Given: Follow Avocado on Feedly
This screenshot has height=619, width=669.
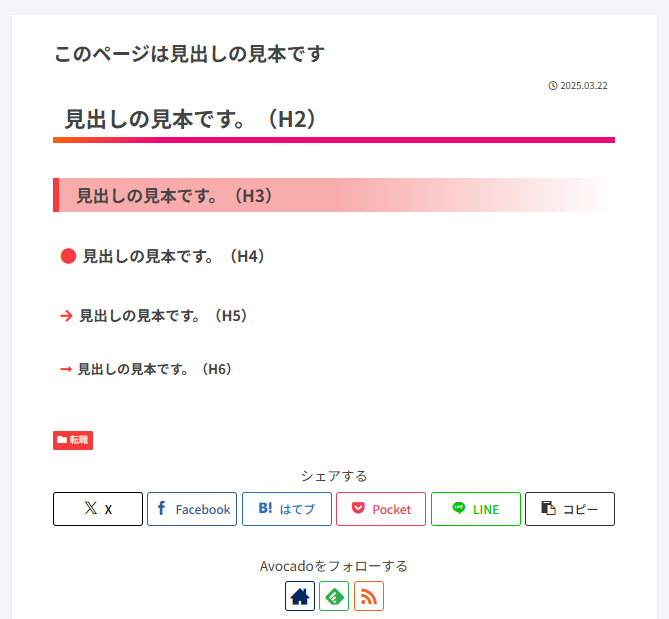Looking at the screenshot, I should pyautogui.click(x=334, y=597).
